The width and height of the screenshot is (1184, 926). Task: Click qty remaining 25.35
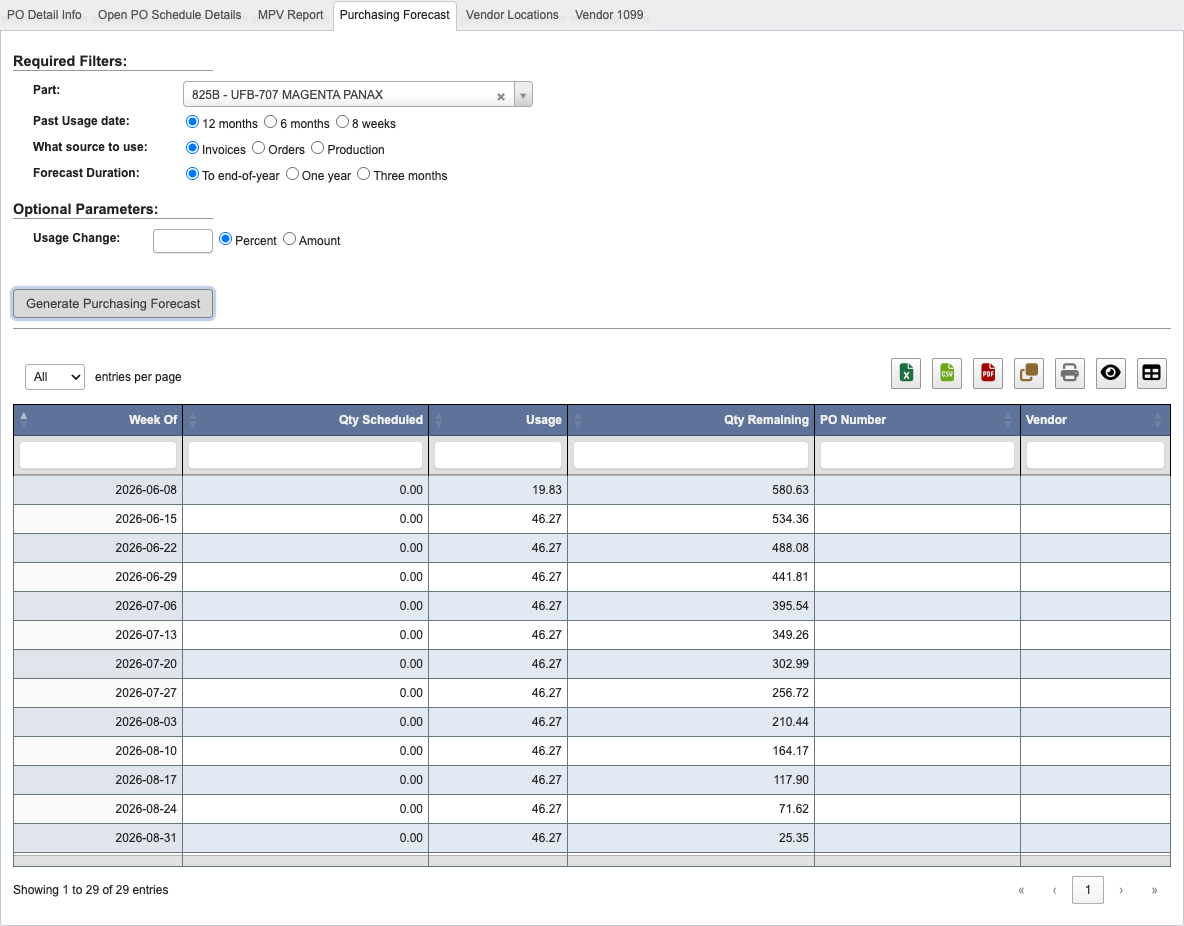[691, 838]
